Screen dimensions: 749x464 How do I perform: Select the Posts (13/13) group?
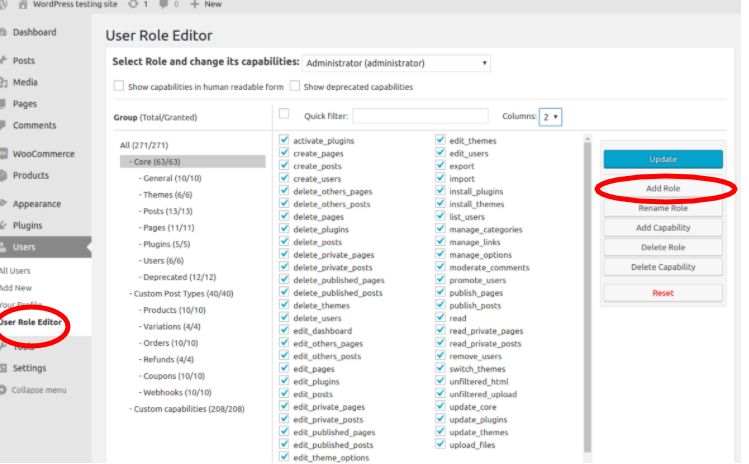168,211
